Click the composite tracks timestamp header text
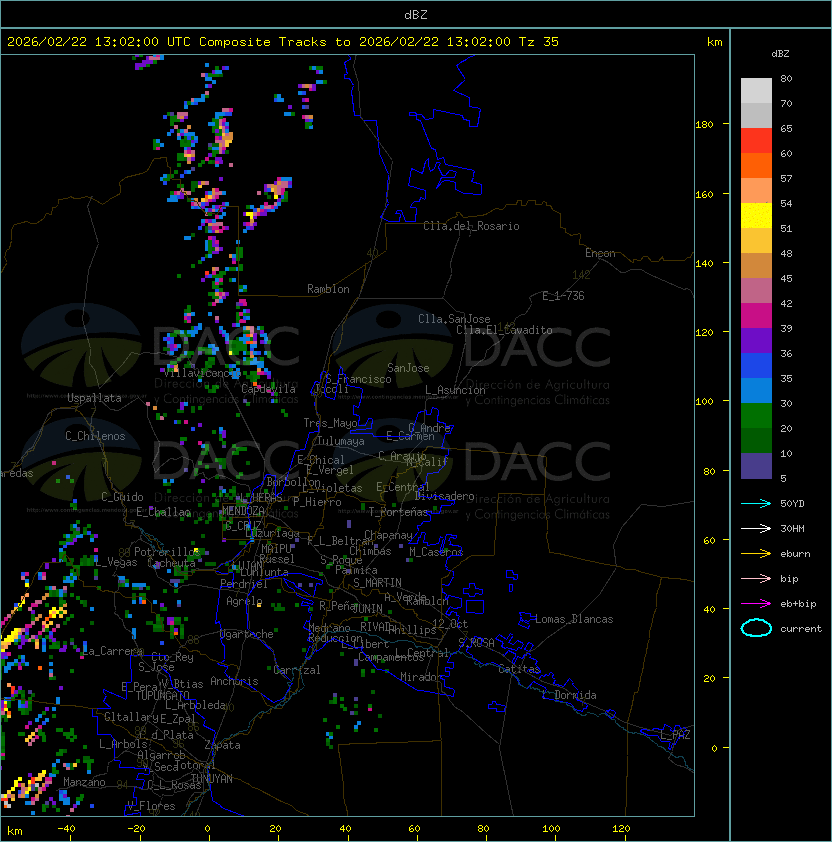Viewport: 832px width, 842px height. [x=283, y=42]
